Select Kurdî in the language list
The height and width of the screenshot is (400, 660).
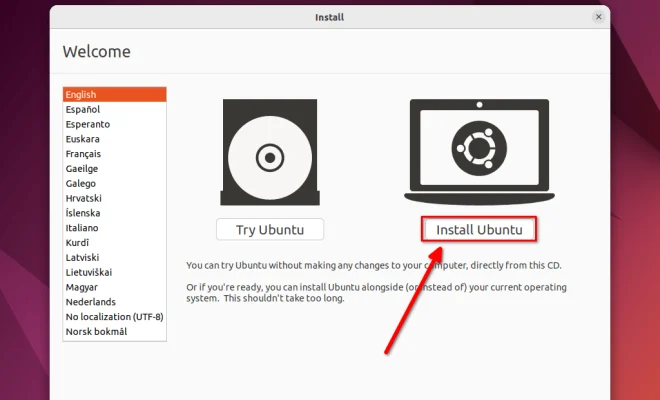click(x=114, y=243)
